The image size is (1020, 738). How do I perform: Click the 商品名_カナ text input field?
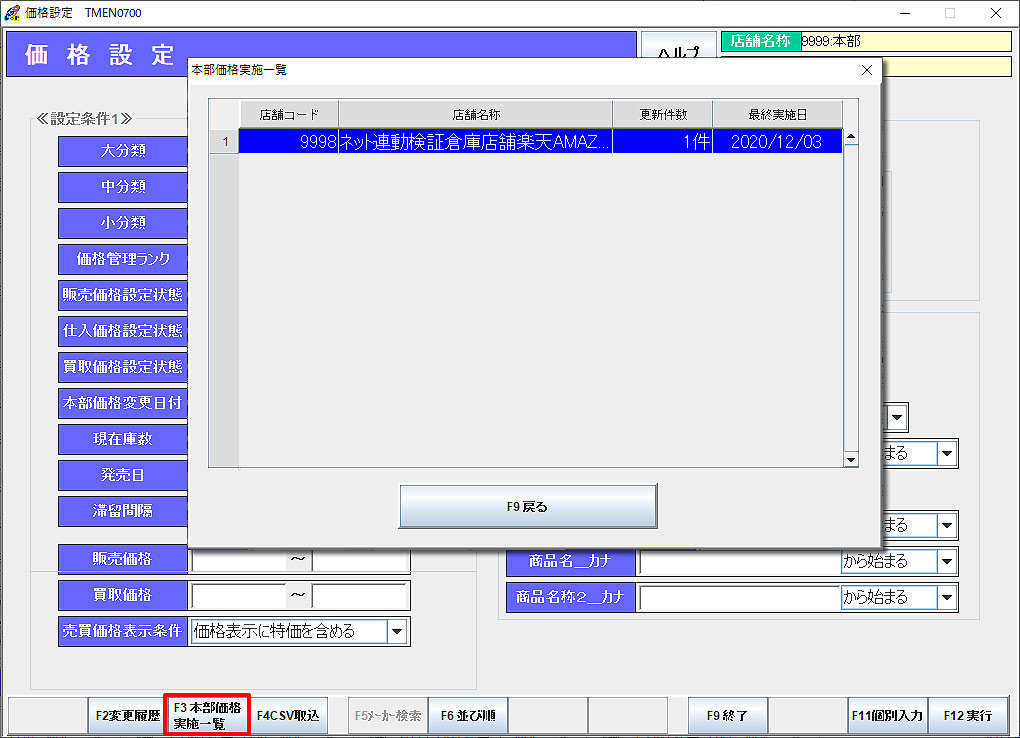pyautogui.click(x=738, y=562)
